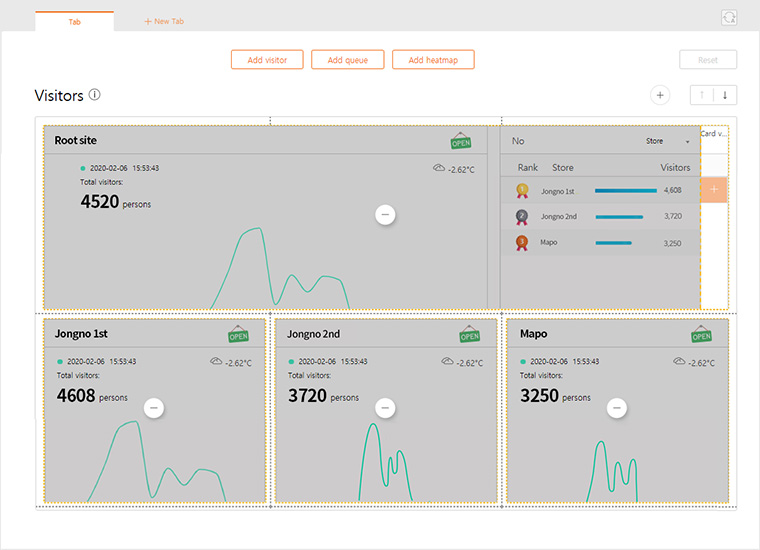This screenshot has height=550, width=760.
Task: Click the 3,250 value in ranking list
Action: tap(672, 243)
